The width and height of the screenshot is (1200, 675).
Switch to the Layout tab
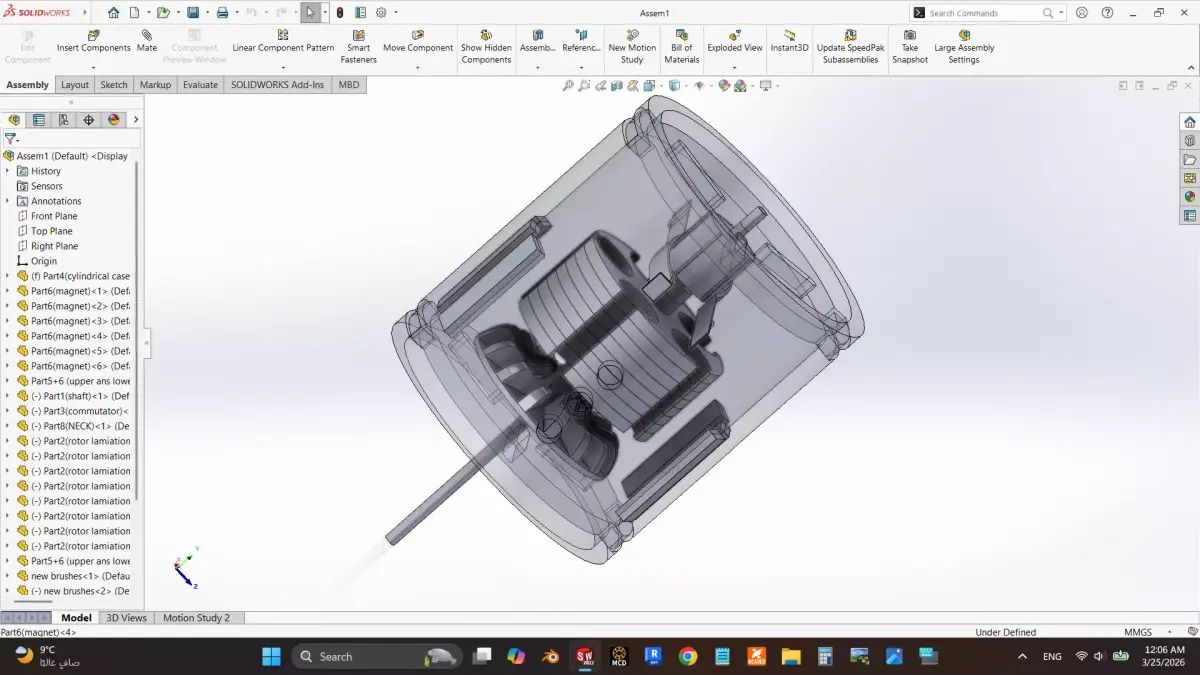tap(75, 85)
